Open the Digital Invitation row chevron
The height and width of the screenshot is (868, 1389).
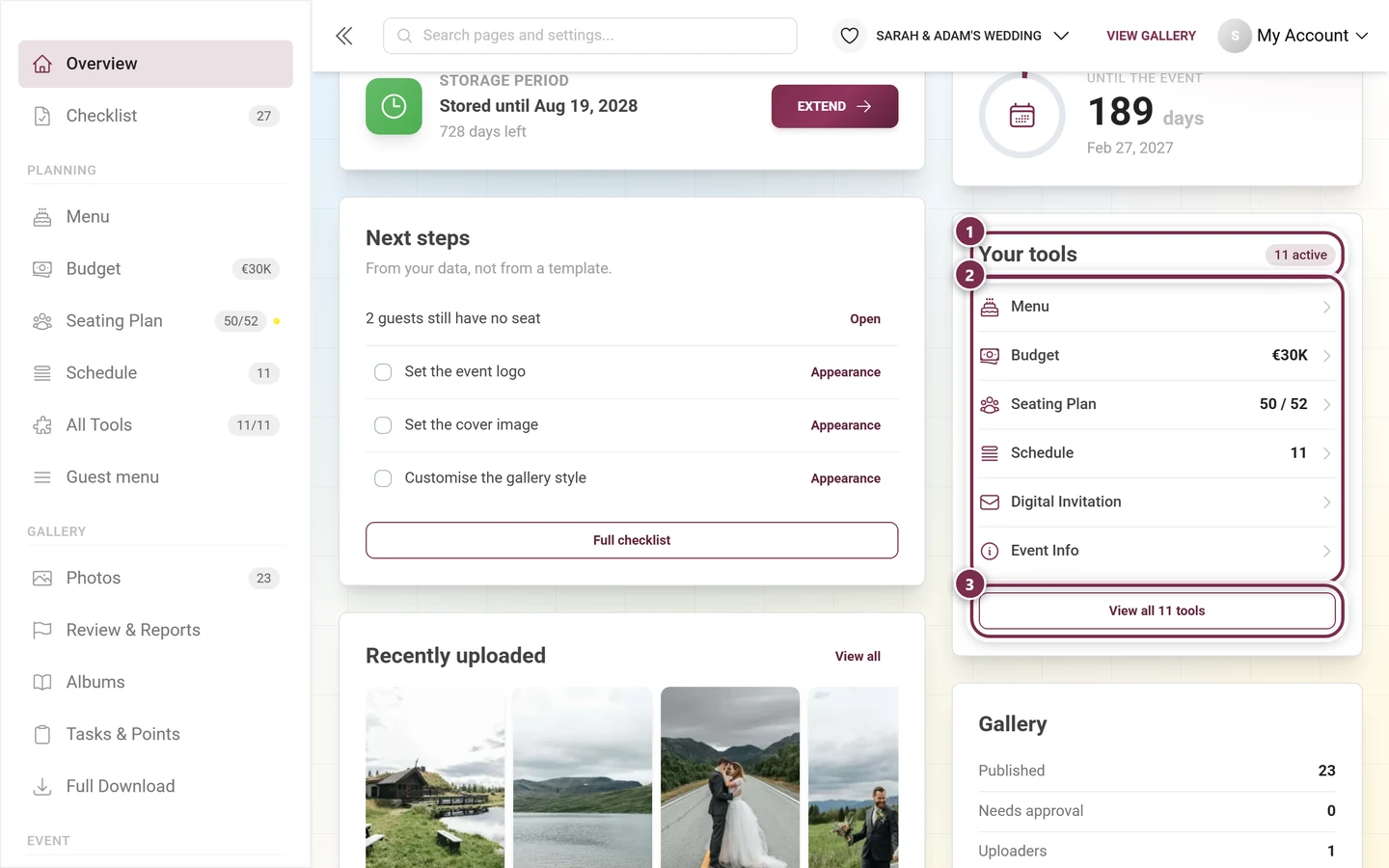point(1326,502)
